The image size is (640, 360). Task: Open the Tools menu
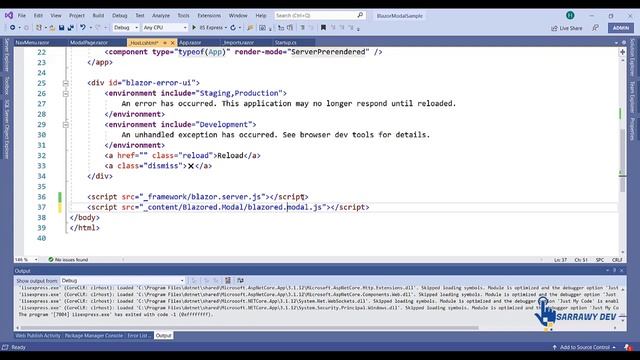point(183,16)
